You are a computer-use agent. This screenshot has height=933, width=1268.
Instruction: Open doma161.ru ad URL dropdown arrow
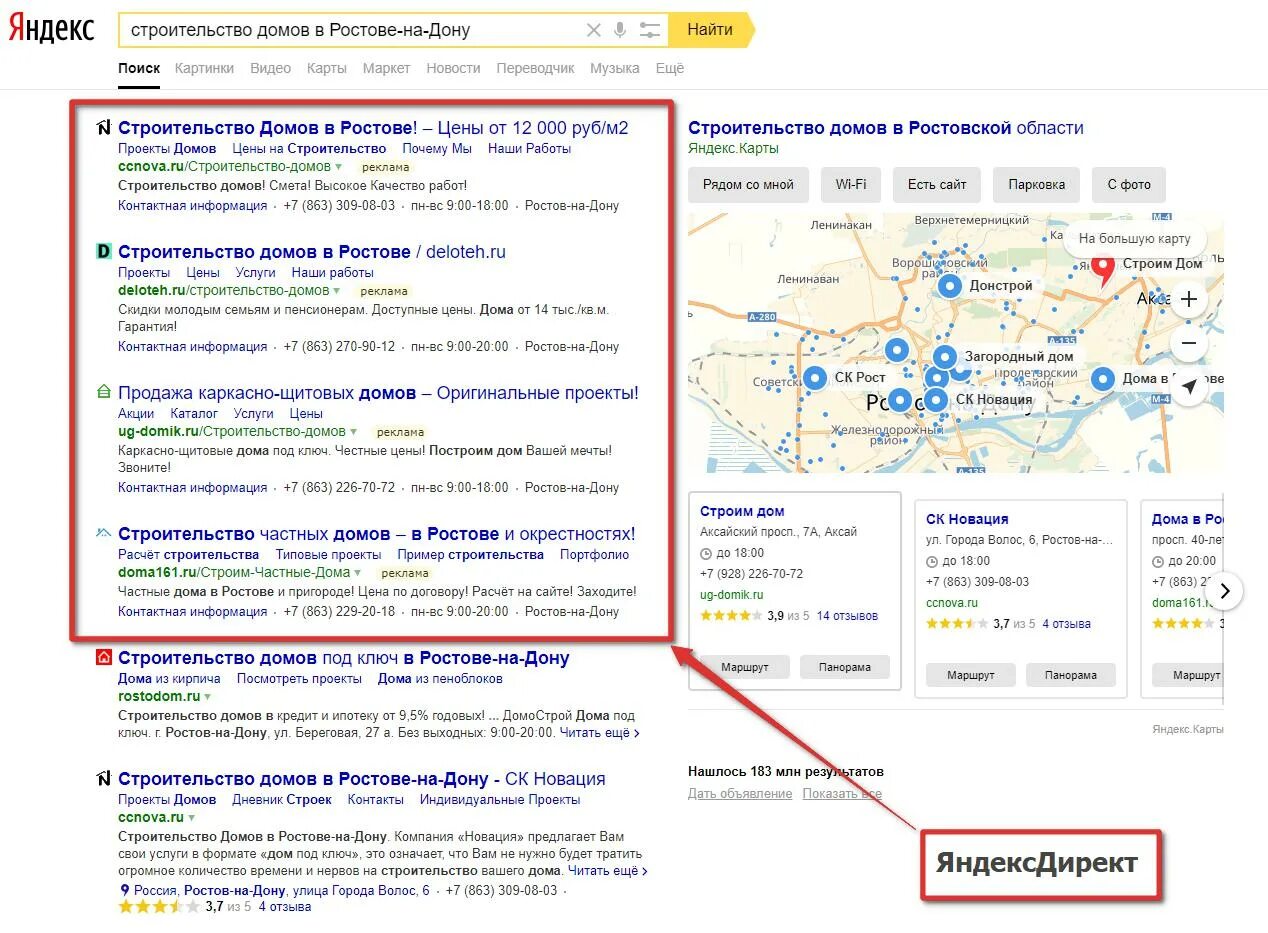point(358,573)
